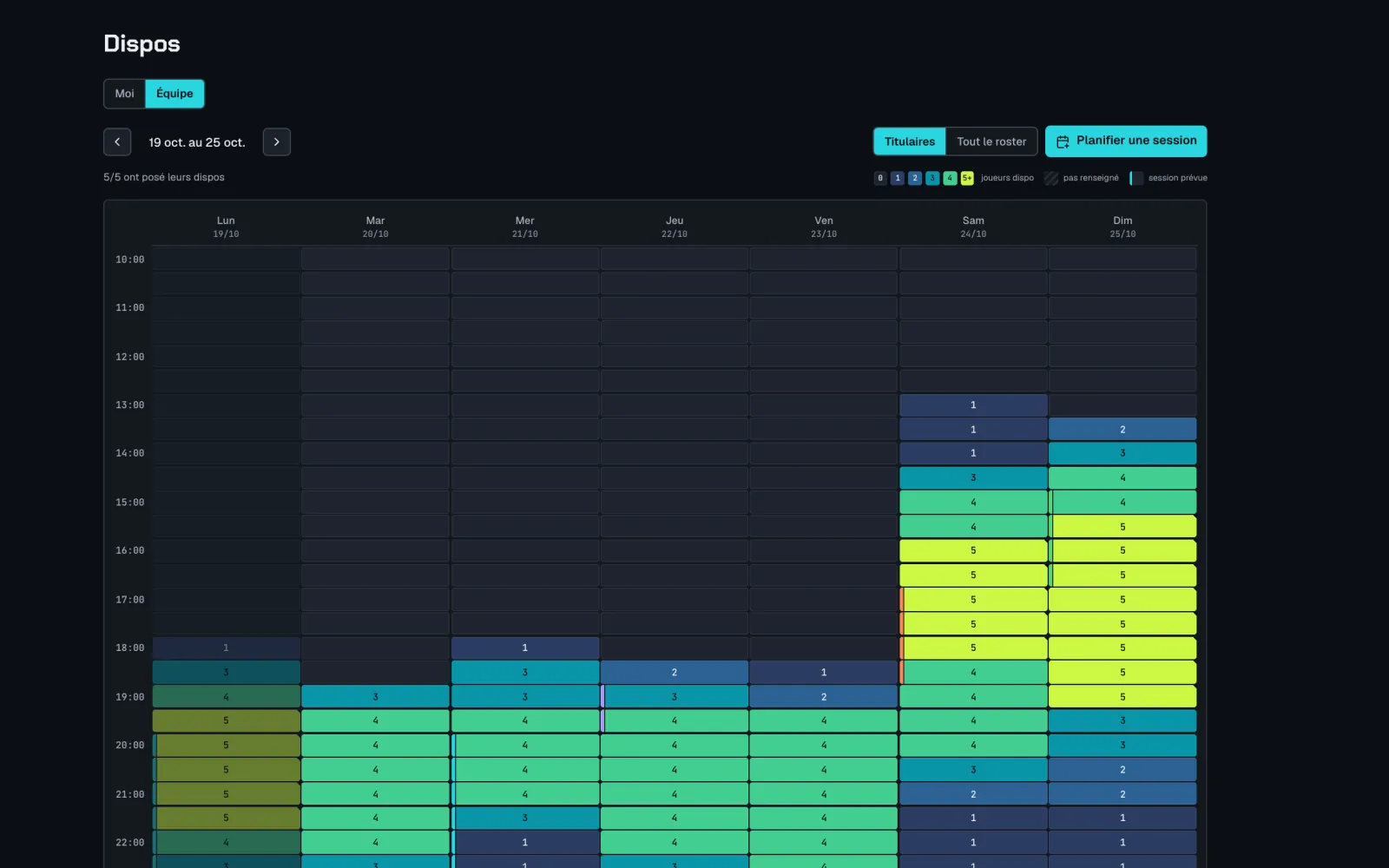Select the Wednesday 18:00 slot showing 1
The width and height of the screenshot is (1389, 868).
[x=525, y=648]
